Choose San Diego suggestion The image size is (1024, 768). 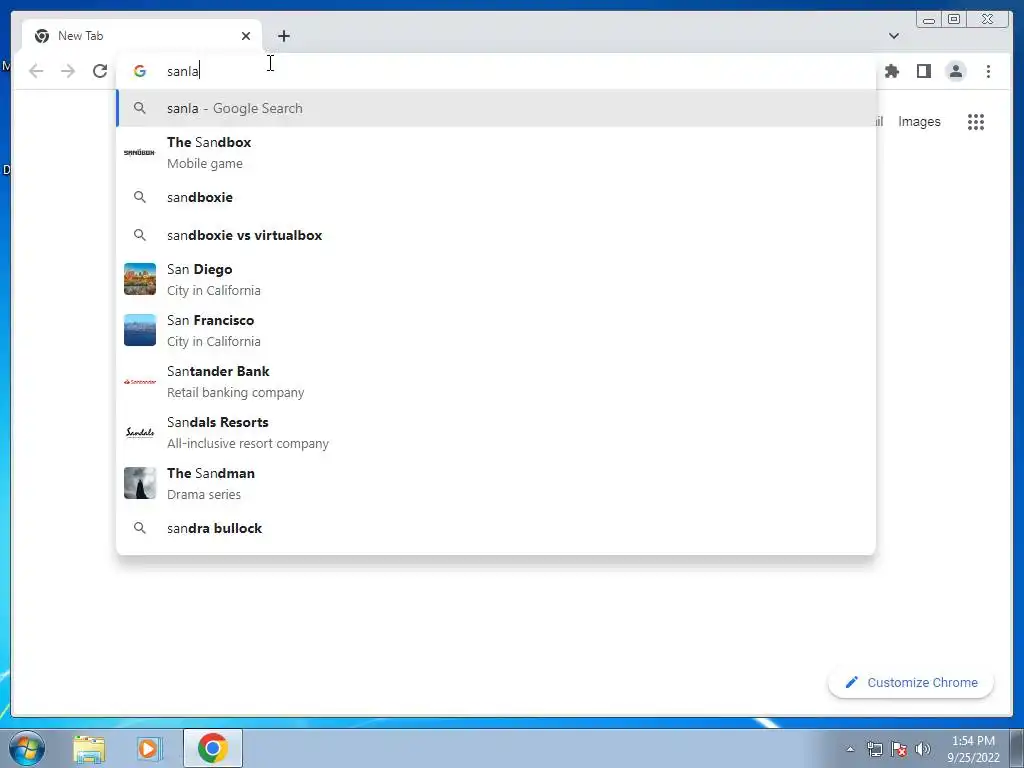click(x=496, y=280)
